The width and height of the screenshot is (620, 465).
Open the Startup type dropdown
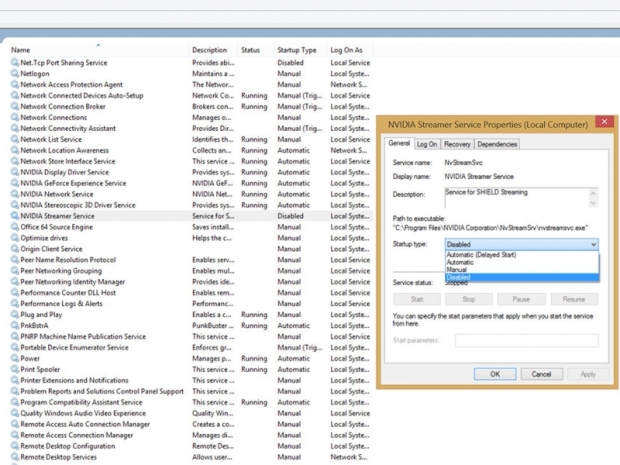[521, 244]
